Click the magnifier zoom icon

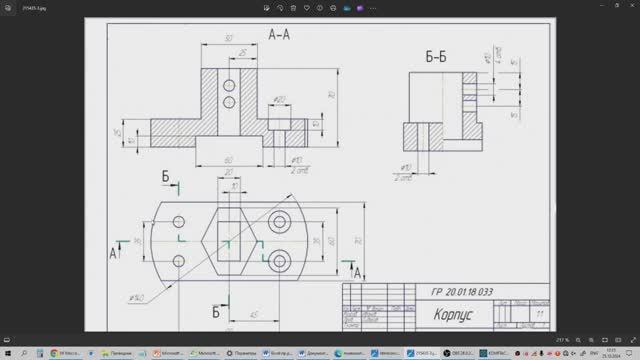click(578, 340)
